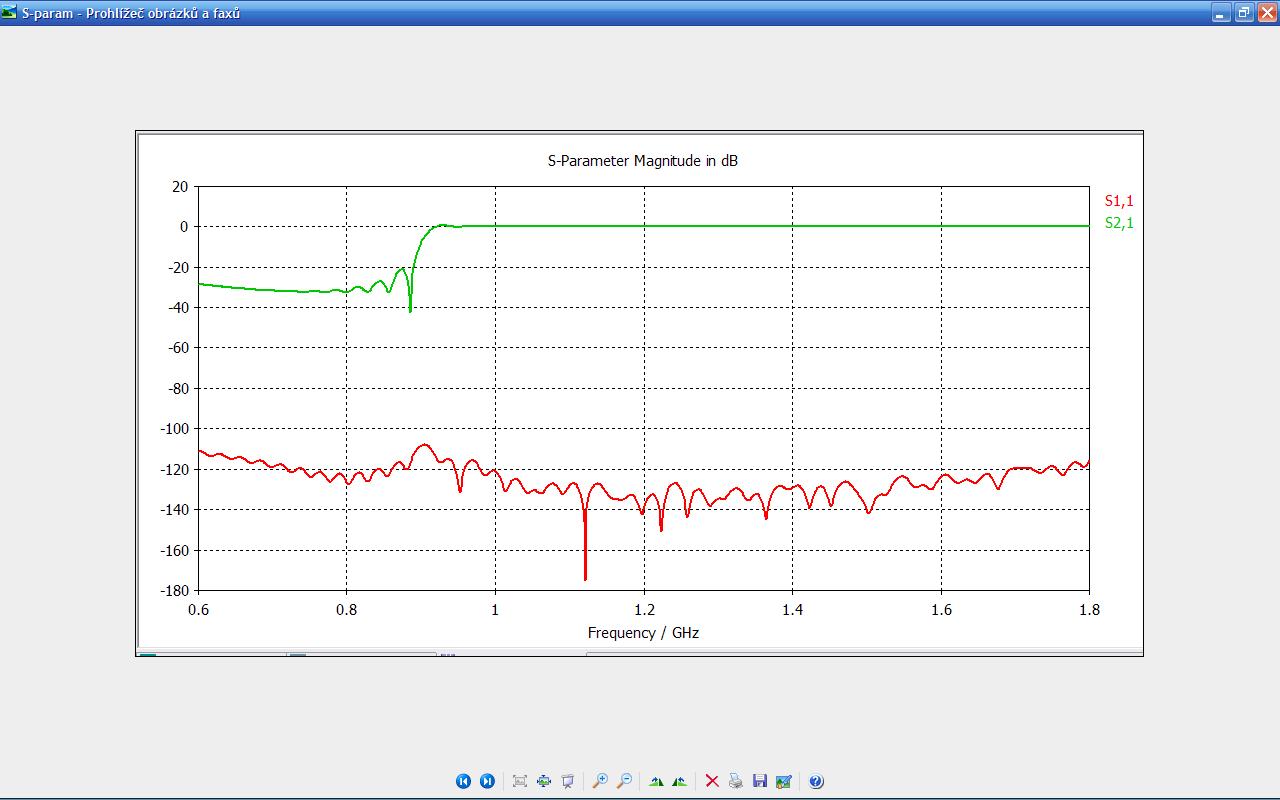This screenshot has width=1280, height=800.
Task: Click the viewer app icon in the title bar
Action: click(9, 12)
